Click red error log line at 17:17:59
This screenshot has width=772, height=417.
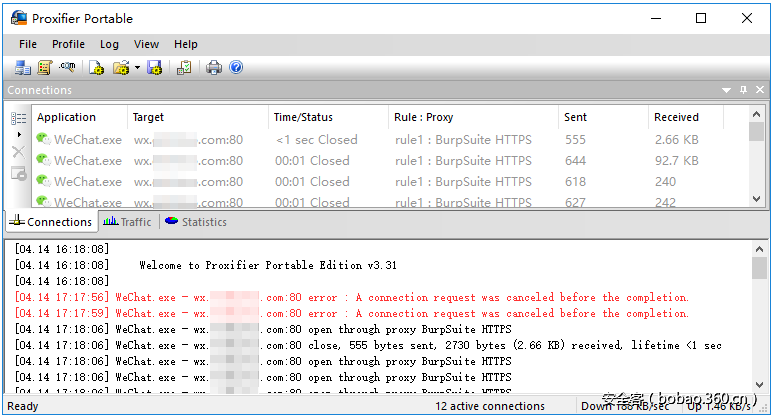[352, 314]
